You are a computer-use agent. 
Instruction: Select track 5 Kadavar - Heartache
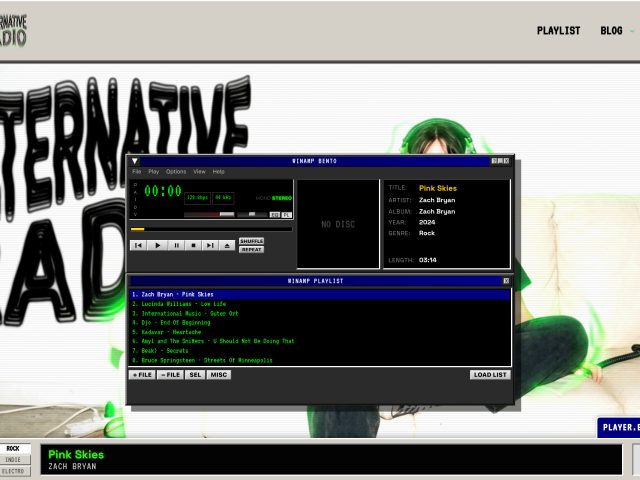320,332
